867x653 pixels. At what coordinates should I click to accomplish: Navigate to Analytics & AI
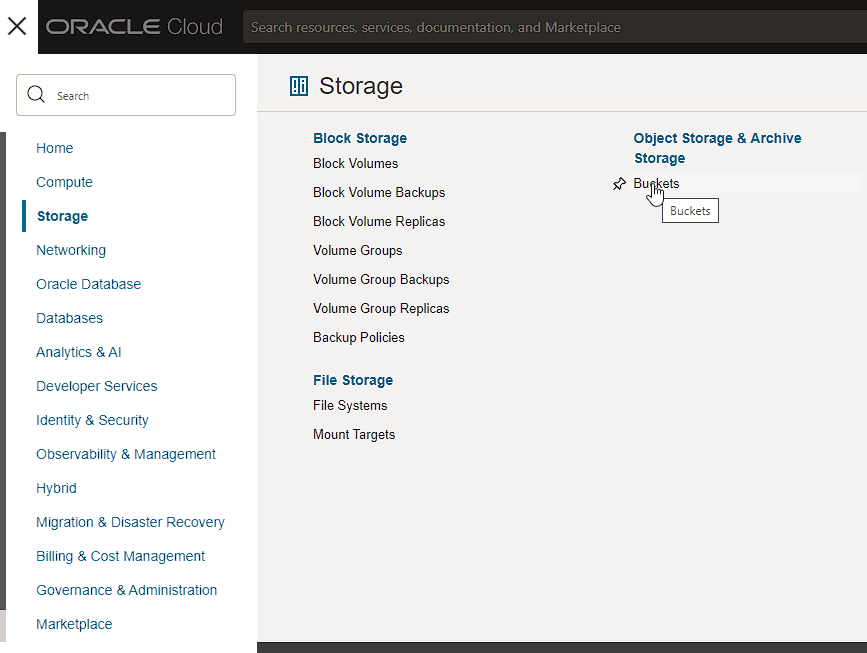[x=78, y=352]
